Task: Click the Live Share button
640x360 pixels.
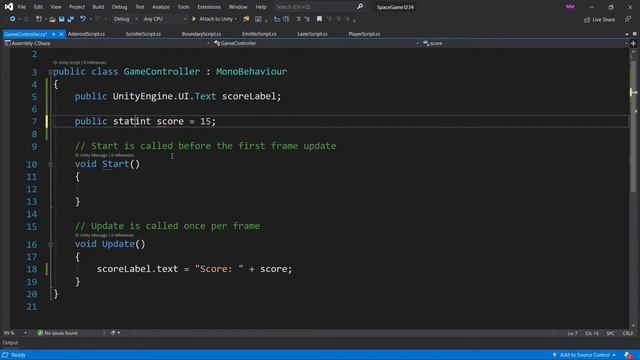Action: click(599, 20)
